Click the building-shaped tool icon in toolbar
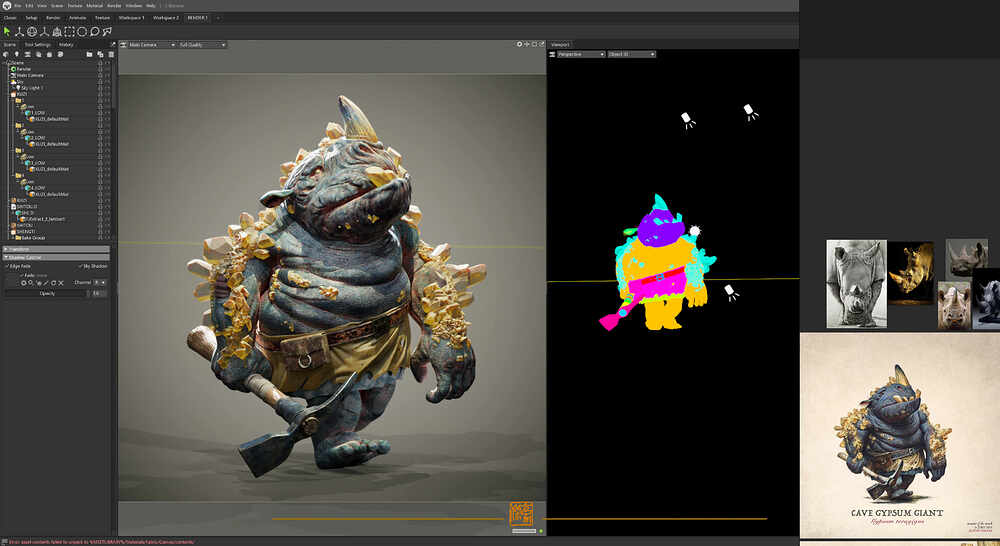The height and width of the screenshot is (546, 1000). pos(57,31)
